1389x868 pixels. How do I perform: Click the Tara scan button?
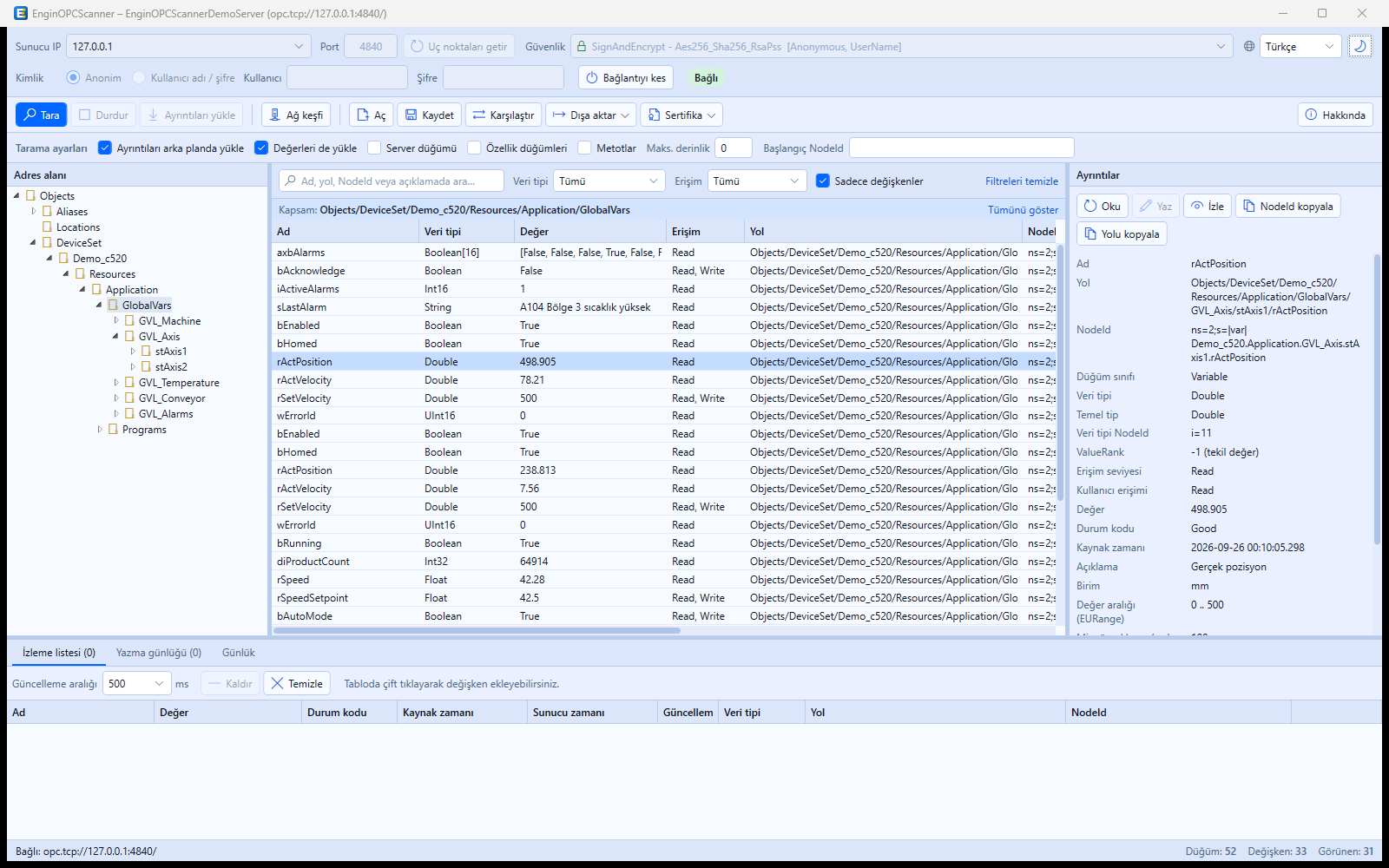(41, 115)
